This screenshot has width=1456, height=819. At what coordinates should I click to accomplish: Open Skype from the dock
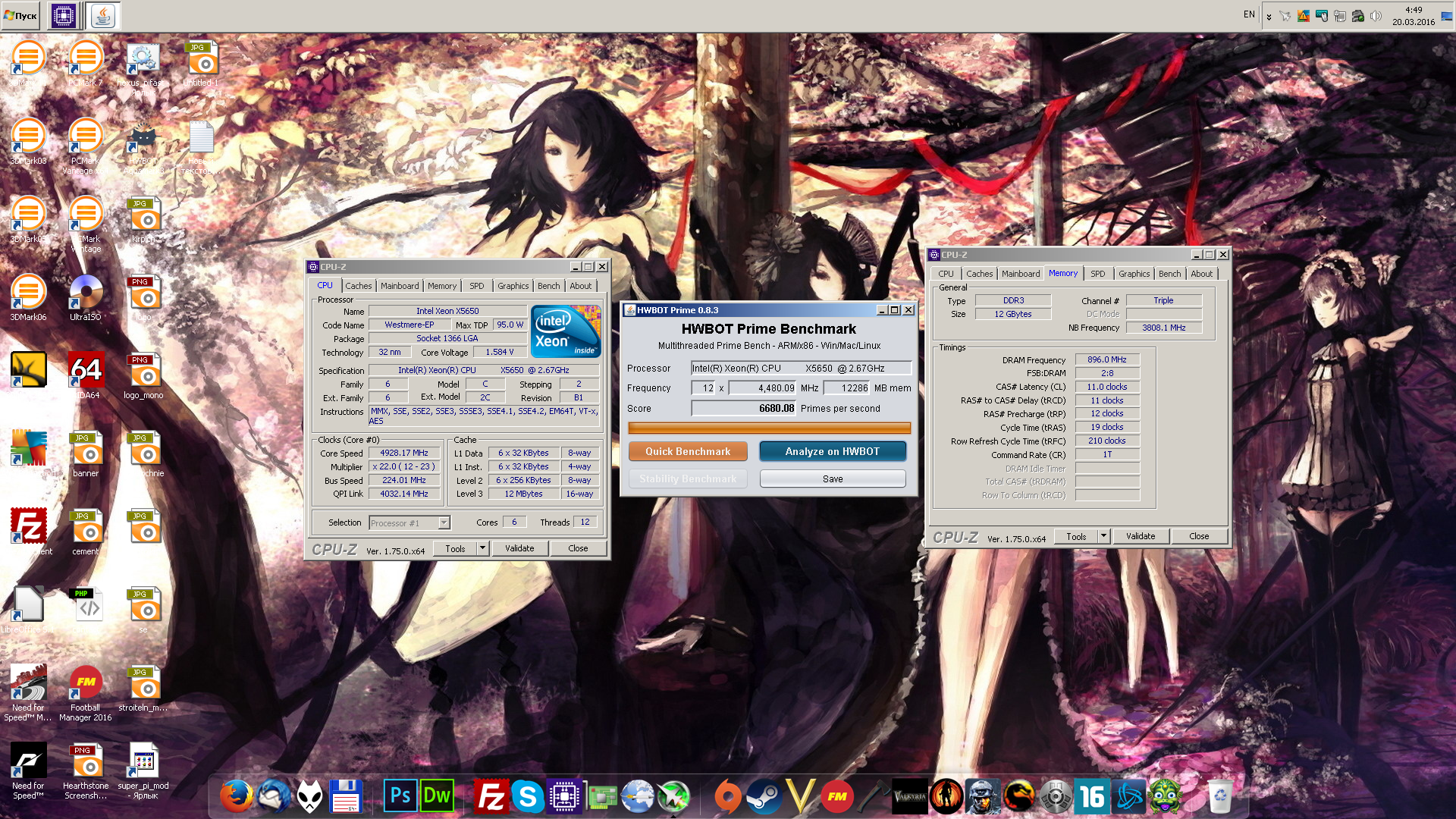point(527,796)
